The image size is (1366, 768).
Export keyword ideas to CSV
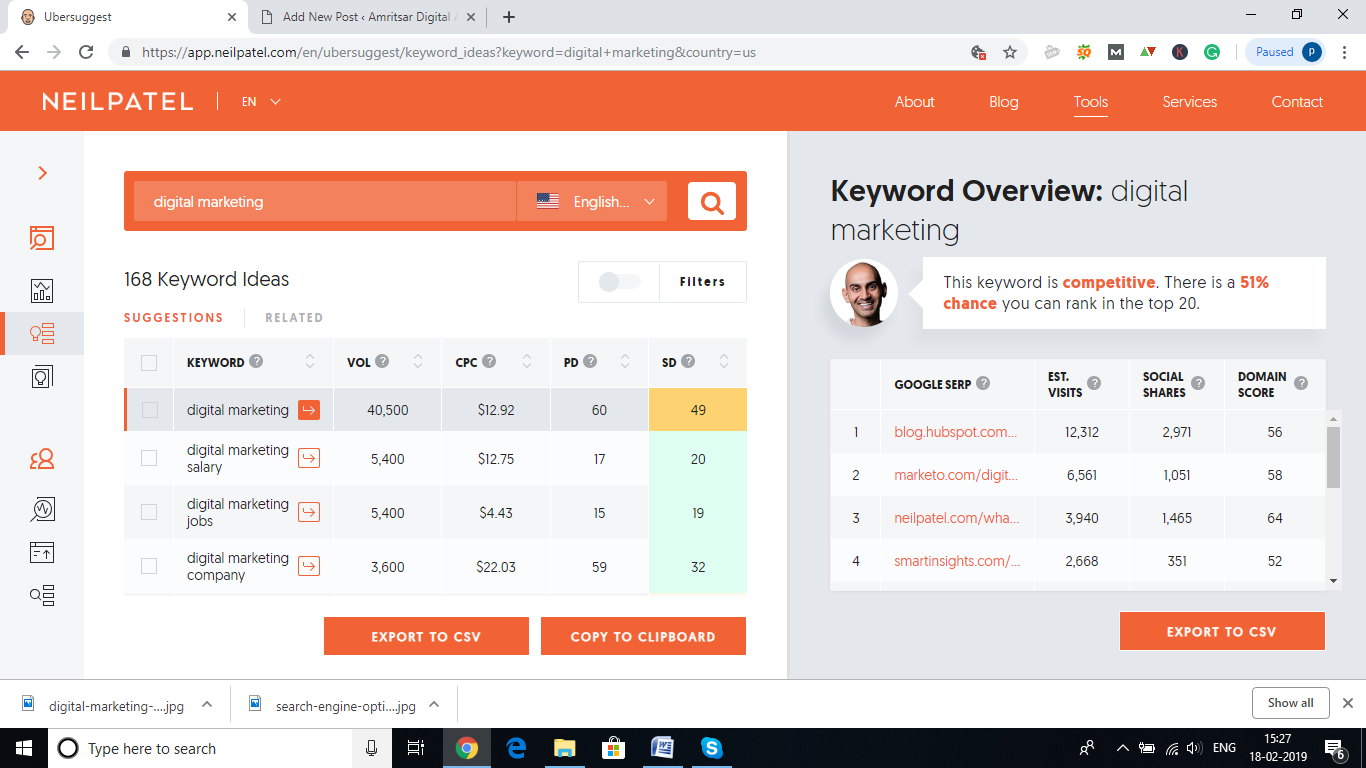[x=426, y=636]
